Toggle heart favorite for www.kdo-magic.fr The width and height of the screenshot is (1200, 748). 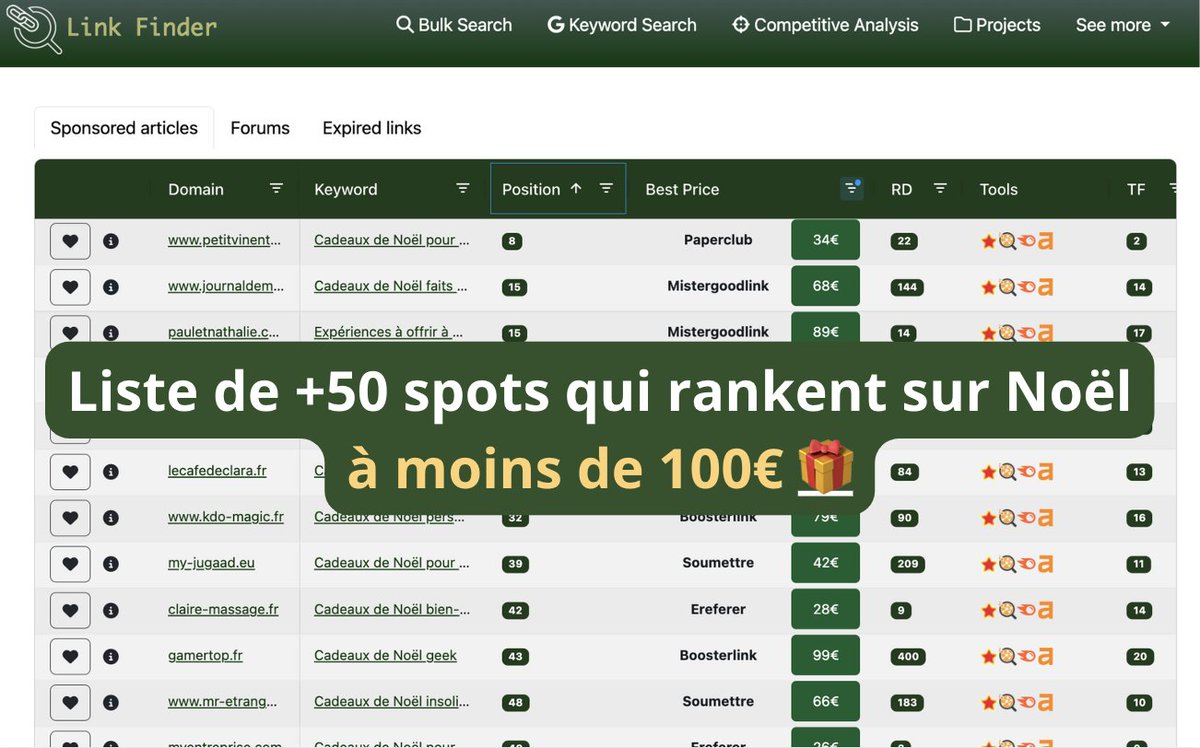coord(70,518)
